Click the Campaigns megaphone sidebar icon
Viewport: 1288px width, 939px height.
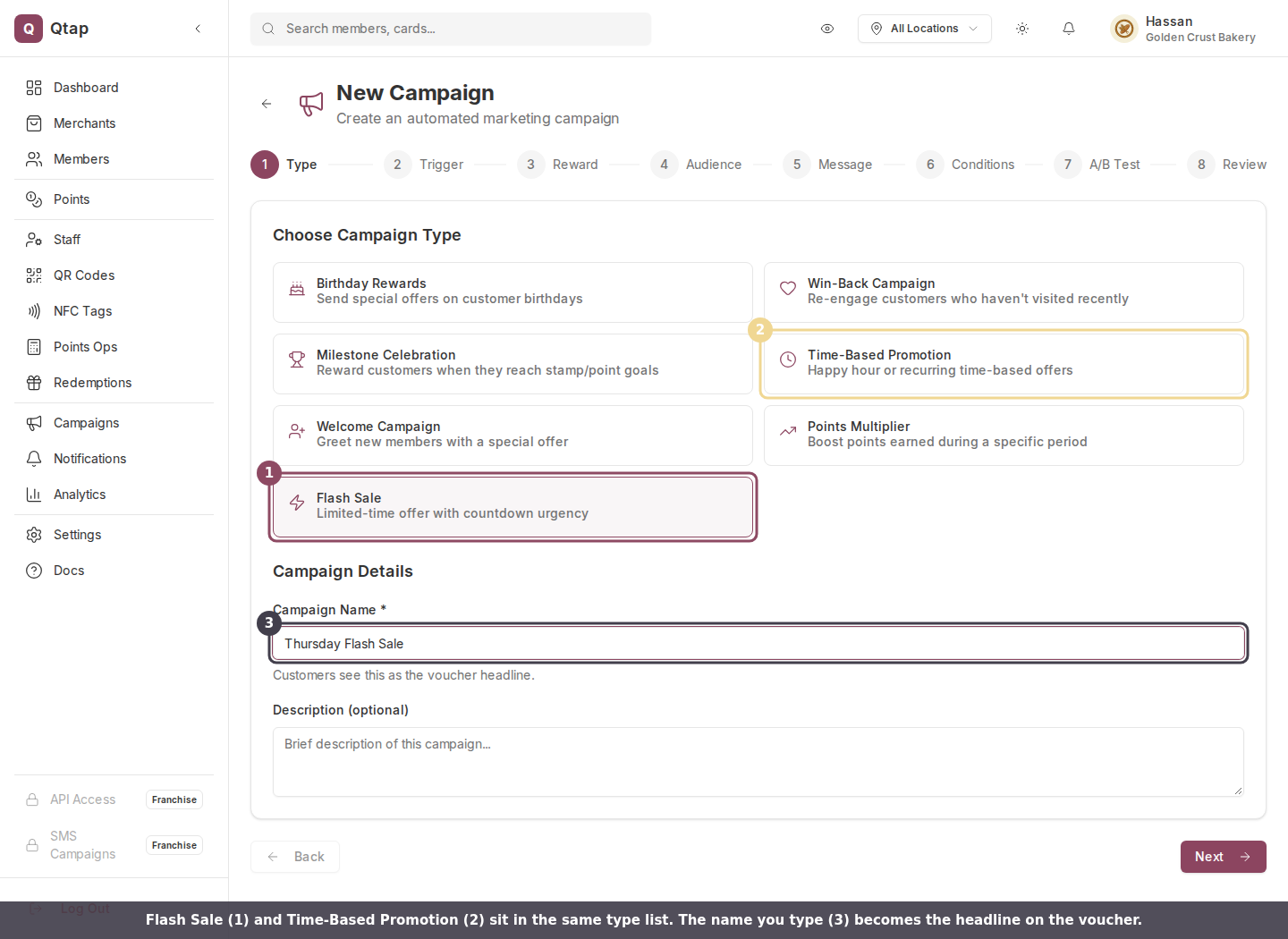(34, 423)
